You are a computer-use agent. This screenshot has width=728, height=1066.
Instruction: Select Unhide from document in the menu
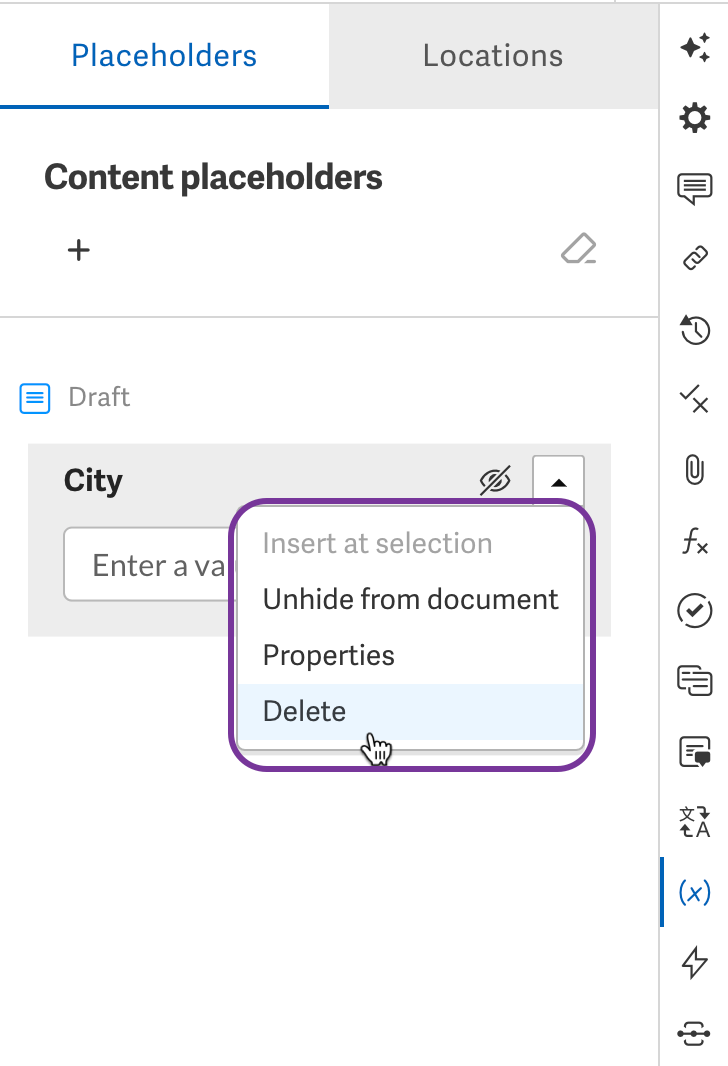(x=410, y=599)
